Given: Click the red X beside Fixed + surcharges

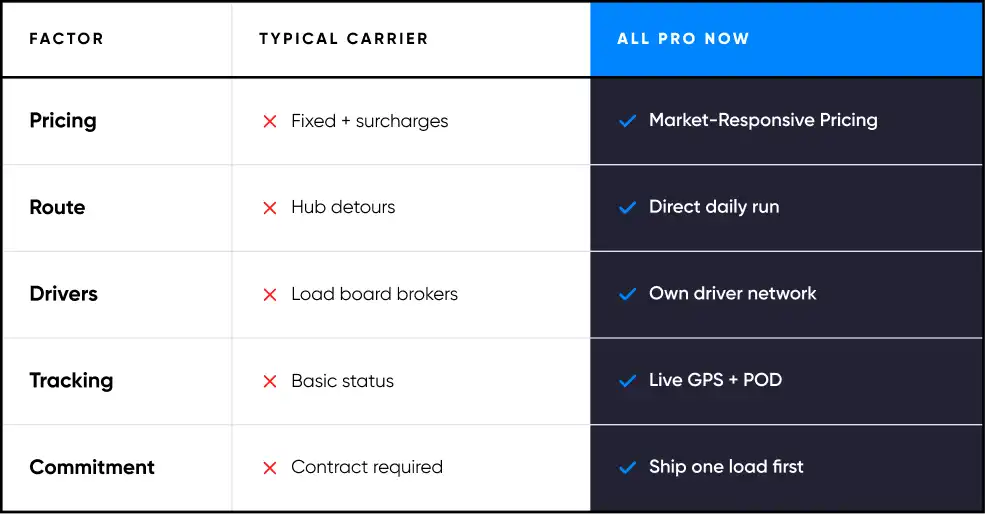Looking at the screenshot, I should [x=270, y=121].
